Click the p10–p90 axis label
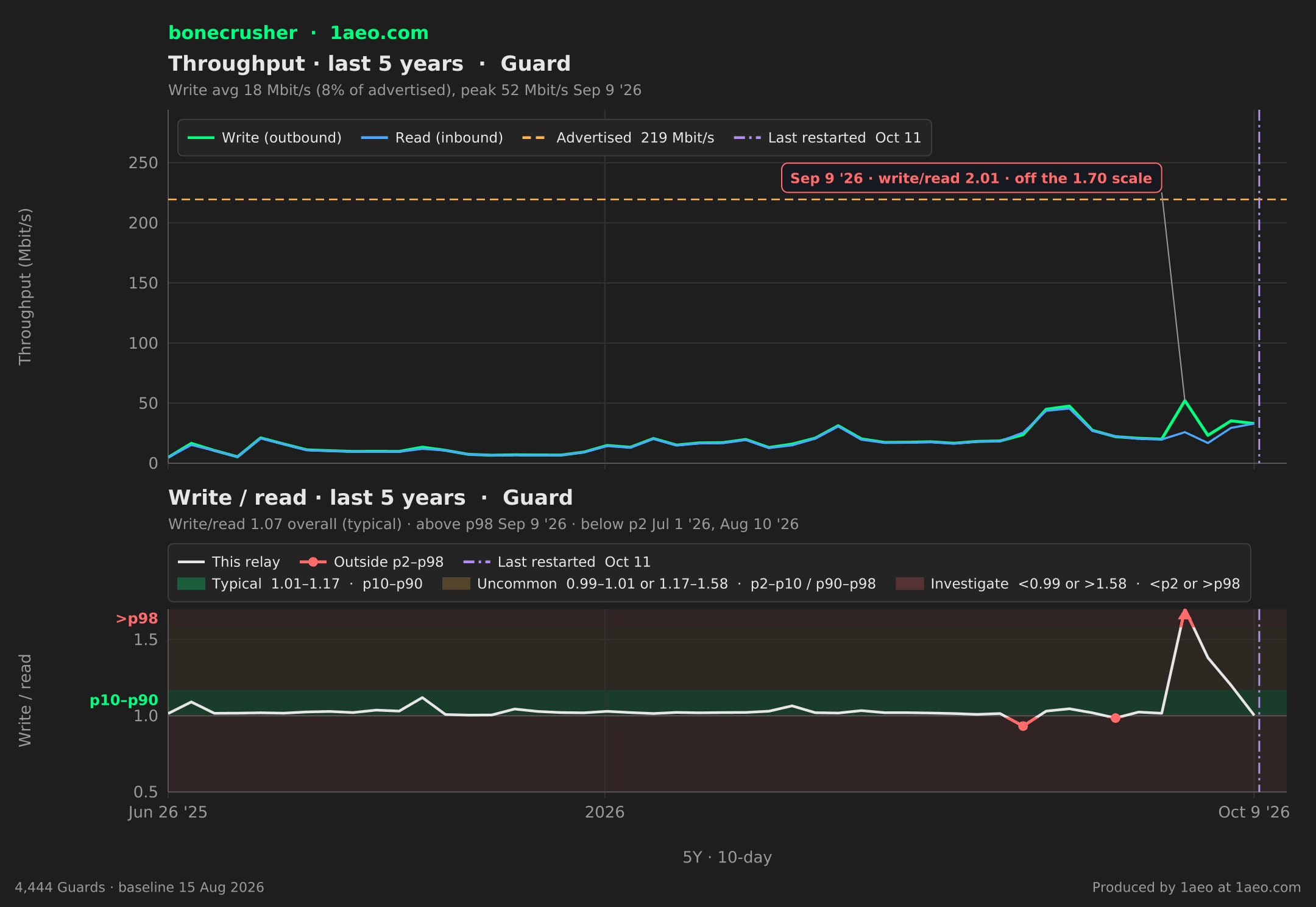1316x907 pixels. [124, 700]
